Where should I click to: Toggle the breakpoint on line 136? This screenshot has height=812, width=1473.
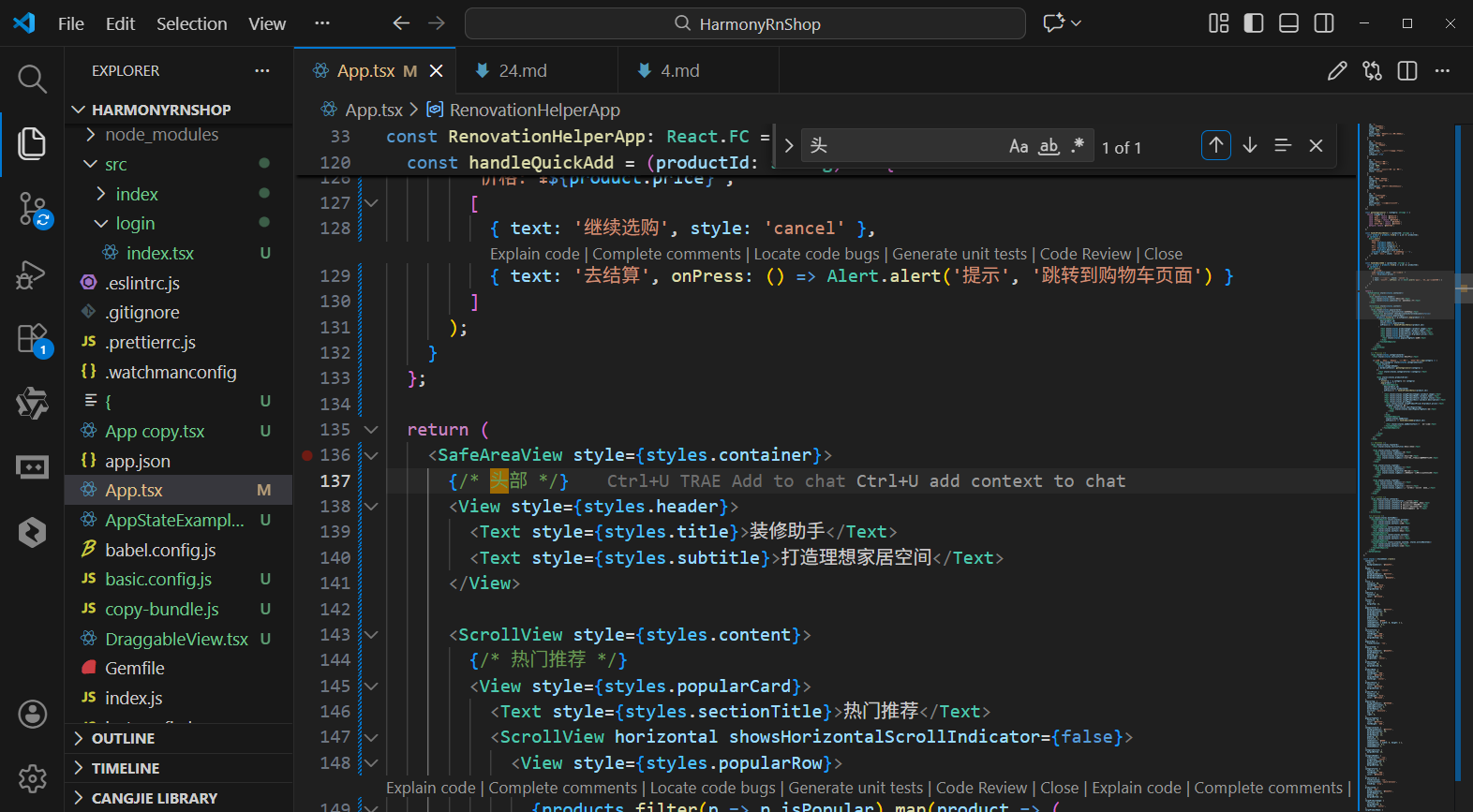coord(307,455)
